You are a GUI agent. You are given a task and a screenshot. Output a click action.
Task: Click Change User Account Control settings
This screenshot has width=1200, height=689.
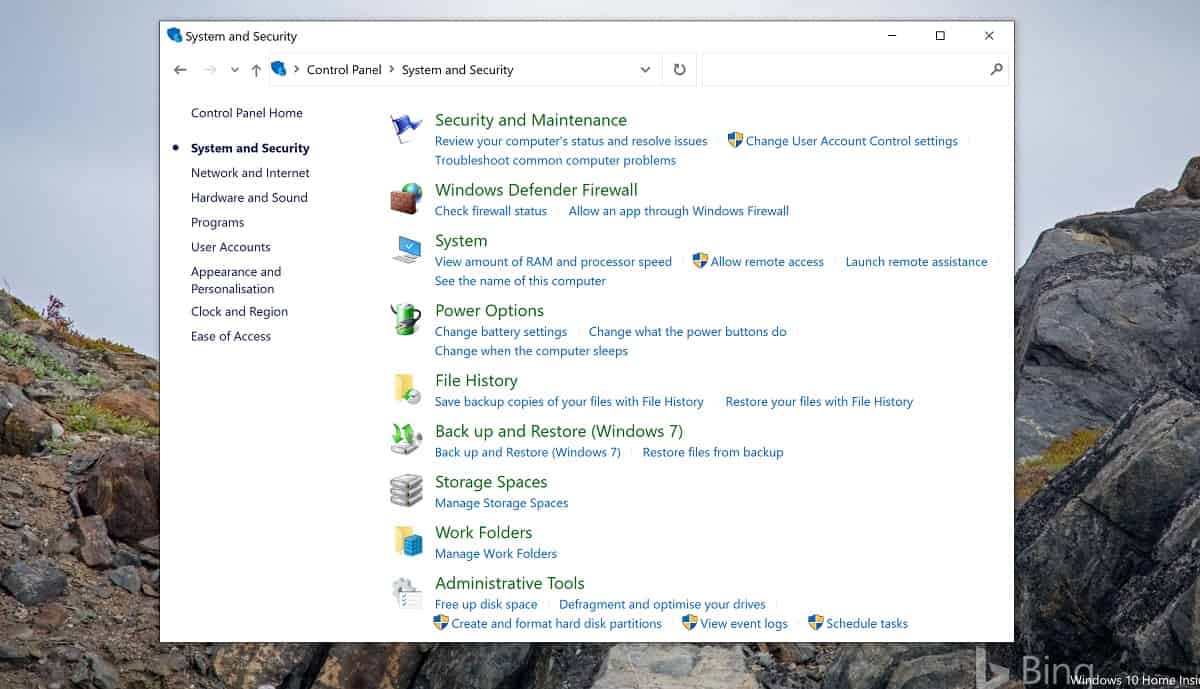pyautogui.click(x=852, y=141)
